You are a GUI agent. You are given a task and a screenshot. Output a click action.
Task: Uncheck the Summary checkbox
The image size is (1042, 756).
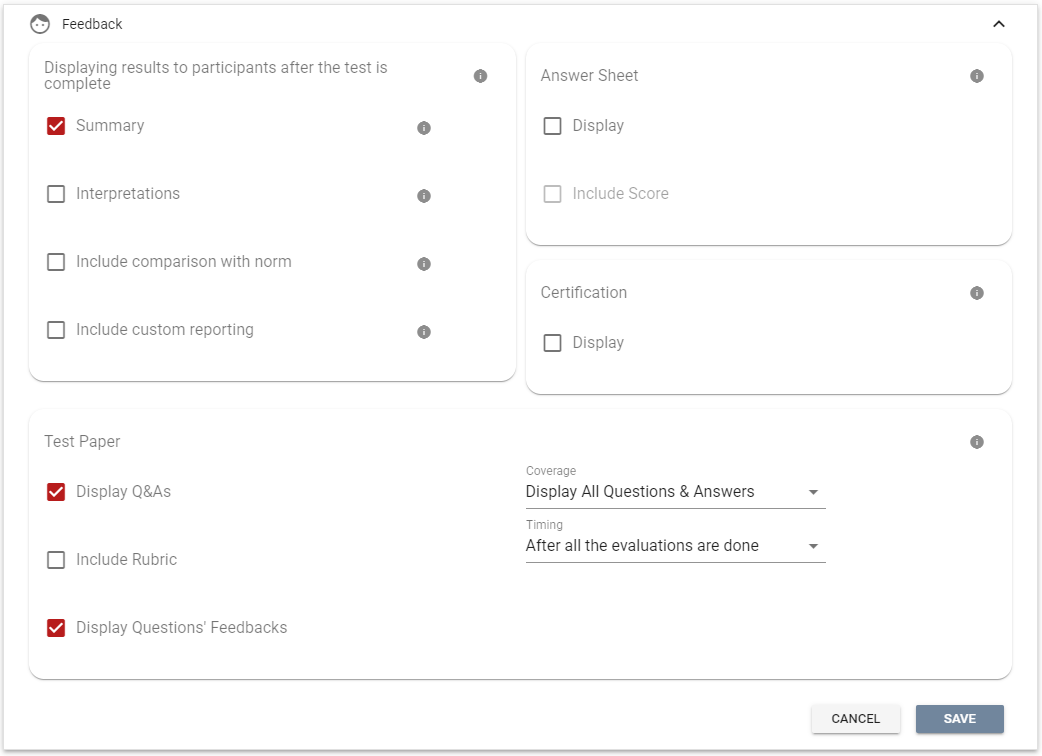coord(56,126)
